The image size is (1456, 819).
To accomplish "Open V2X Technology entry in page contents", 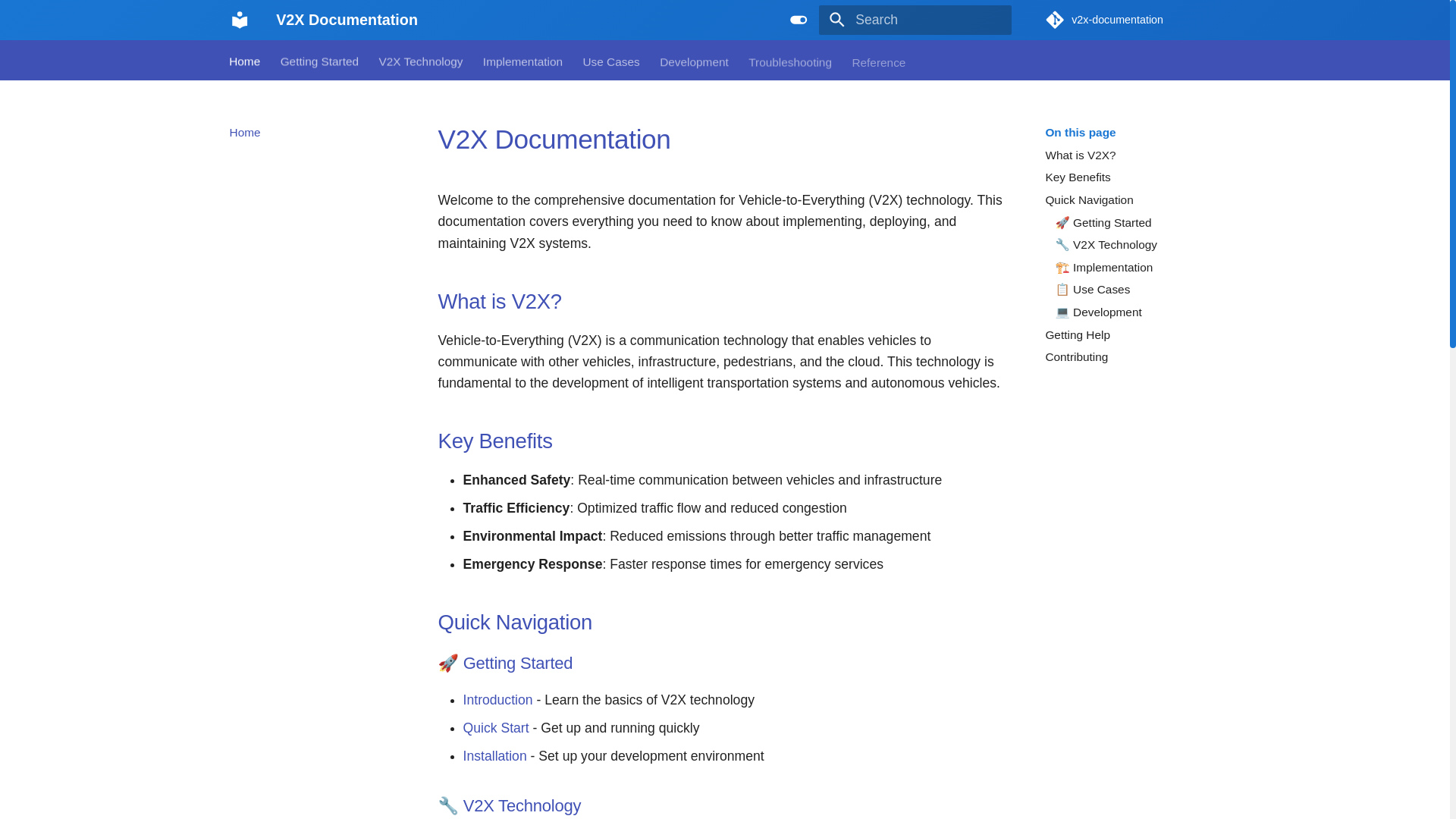I will 1106,245.
